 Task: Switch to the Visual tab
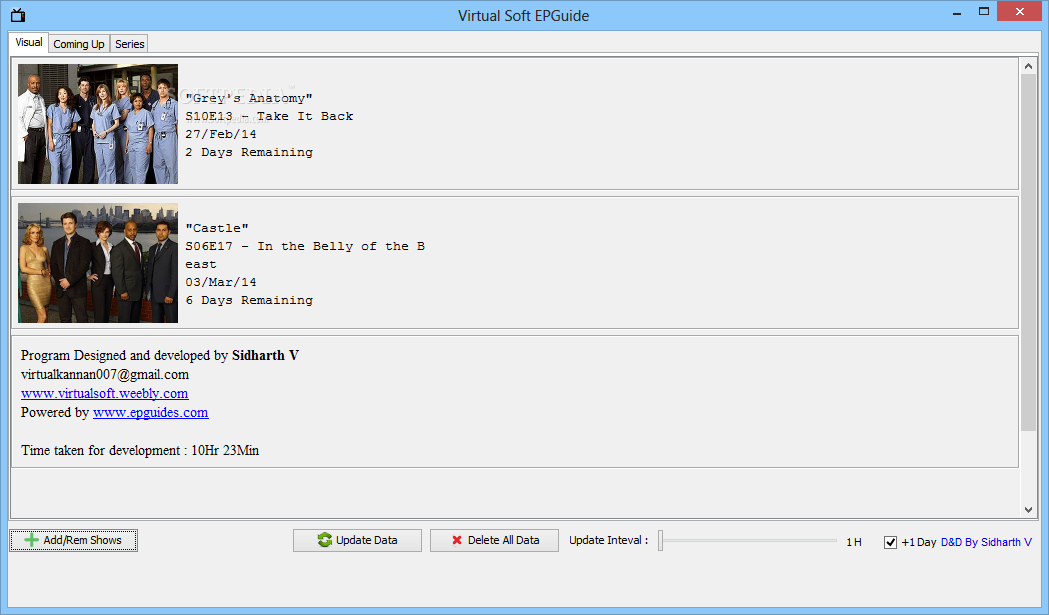[29, 42]
